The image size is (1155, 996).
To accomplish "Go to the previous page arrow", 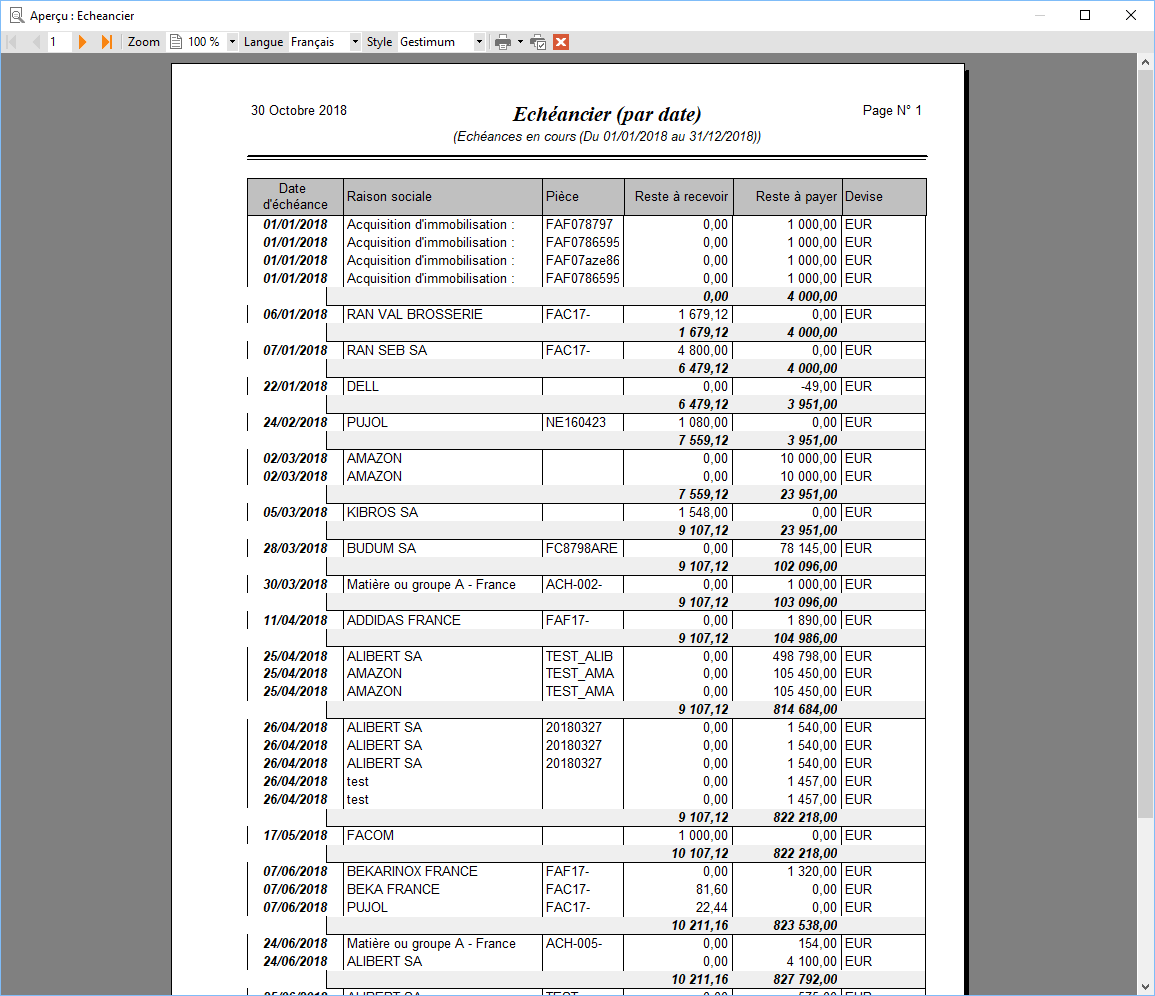I will tap(35, 42).
